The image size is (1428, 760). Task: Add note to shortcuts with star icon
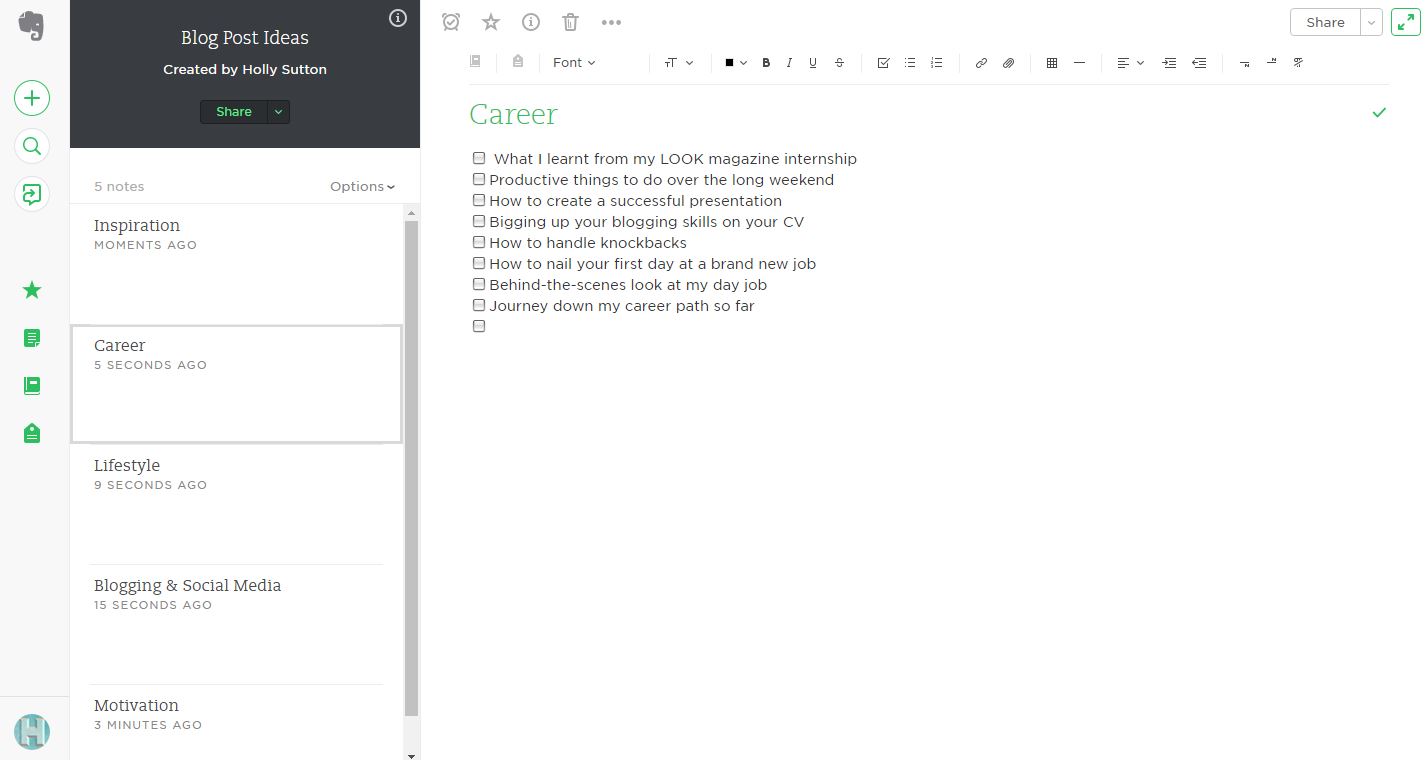(x=491, y=22)
